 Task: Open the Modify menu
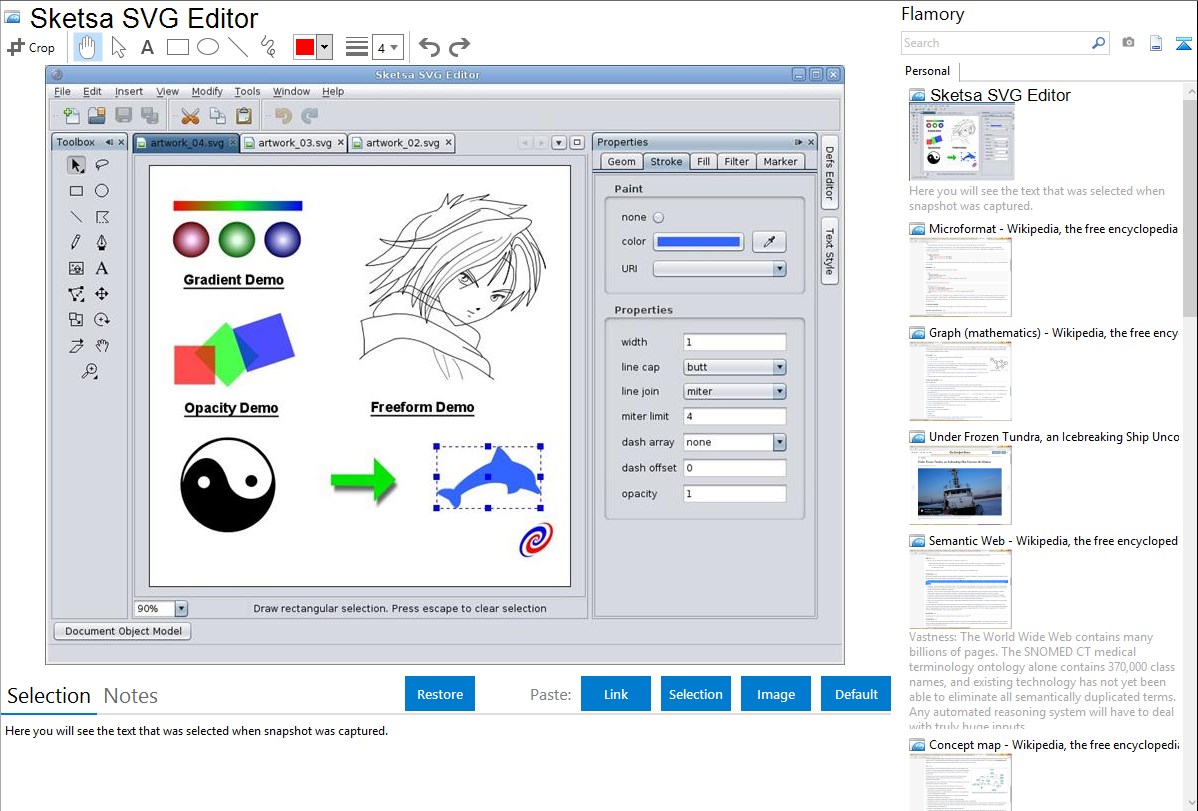pyautogui.click(x=207, y=91)
